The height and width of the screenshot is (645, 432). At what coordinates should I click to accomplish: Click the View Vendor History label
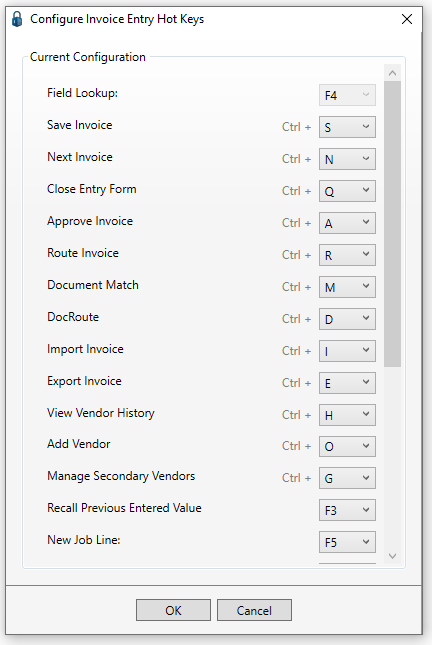[x=101, y=413]
